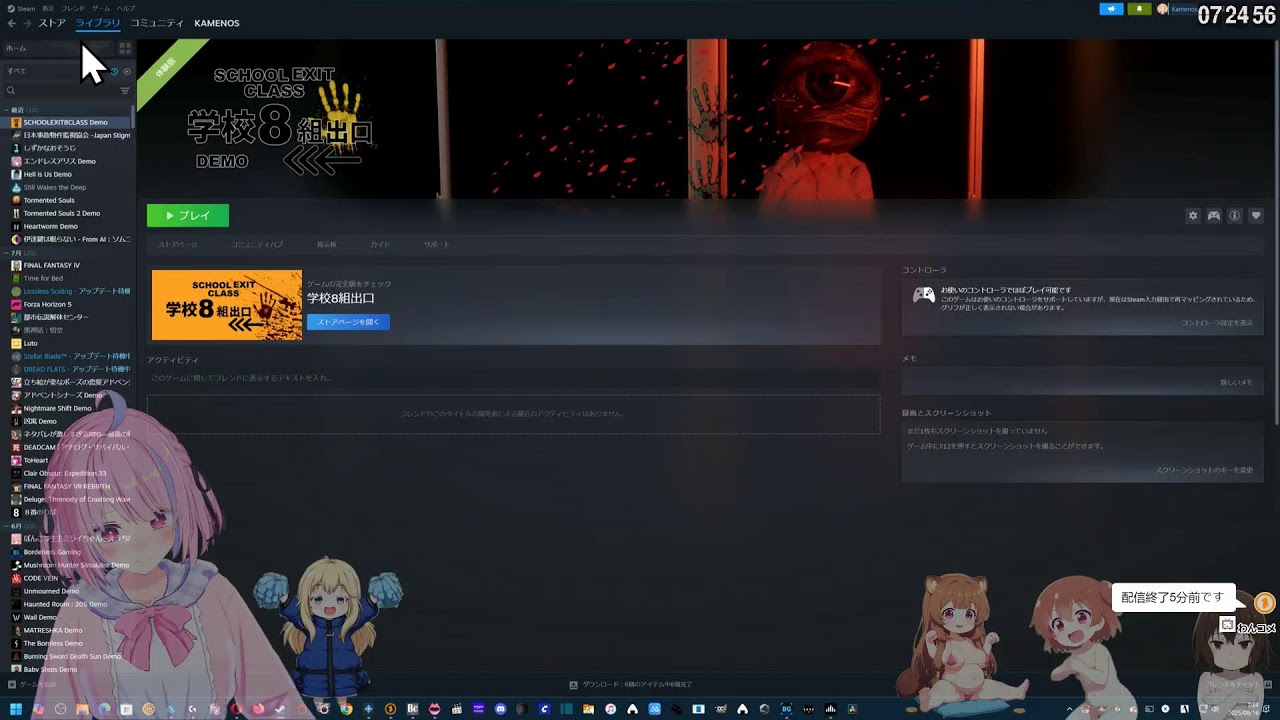Click the green プレイ button
The image size is (1280, 720).
(188, 215)
